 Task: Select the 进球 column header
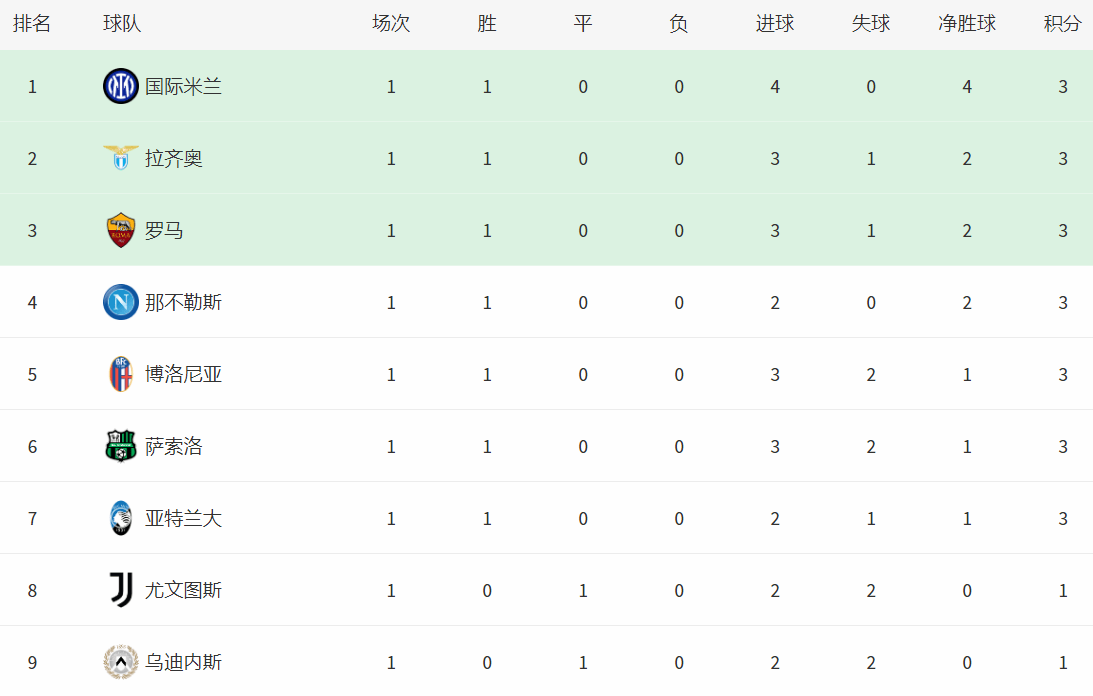pyautogui.click(x=775, y=24)
